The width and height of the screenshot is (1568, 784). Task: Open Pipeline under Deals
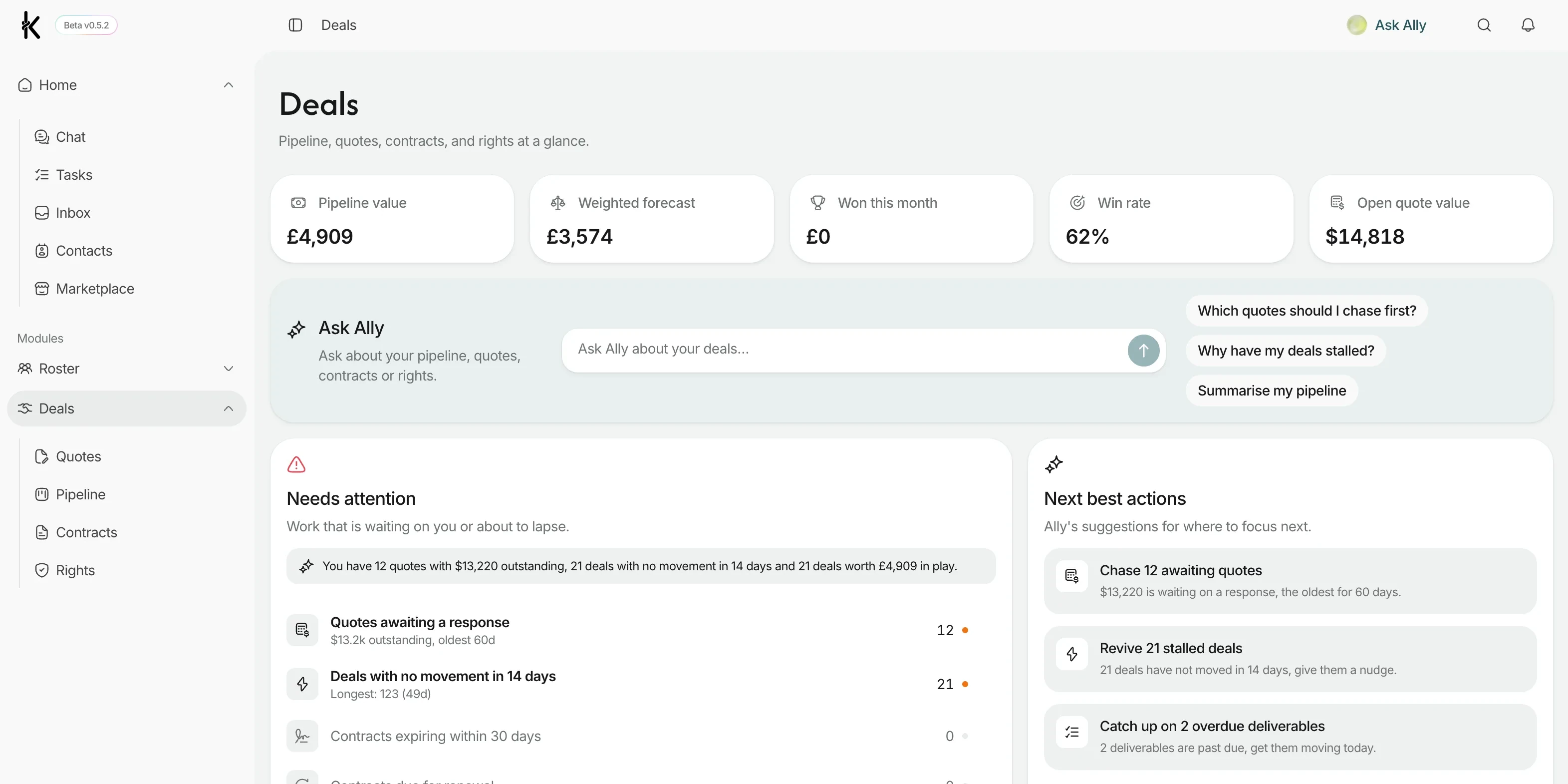point(70,495)
